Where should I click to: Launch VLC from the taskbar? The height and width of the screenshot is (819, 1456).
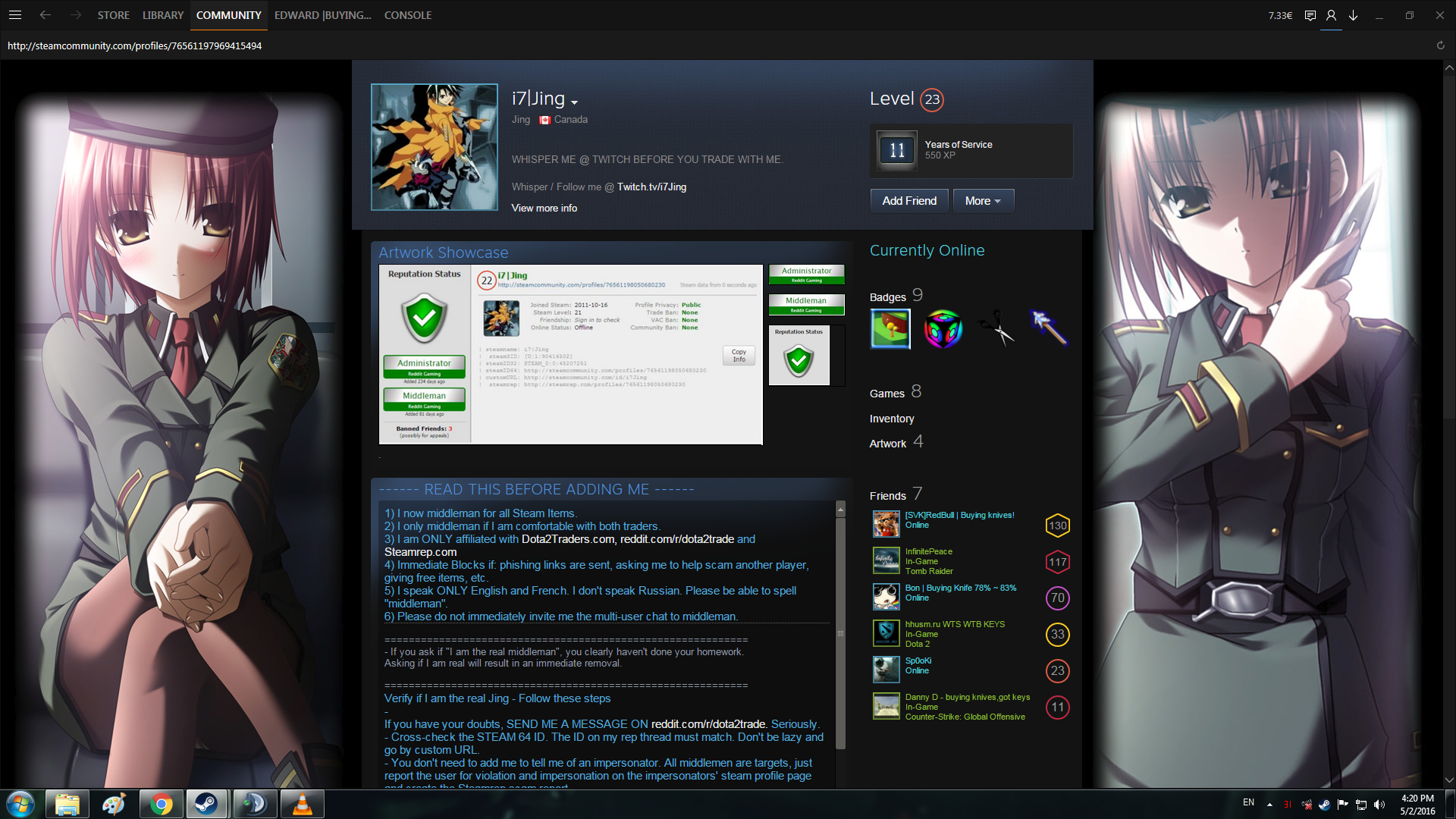(x=302, y=804)
